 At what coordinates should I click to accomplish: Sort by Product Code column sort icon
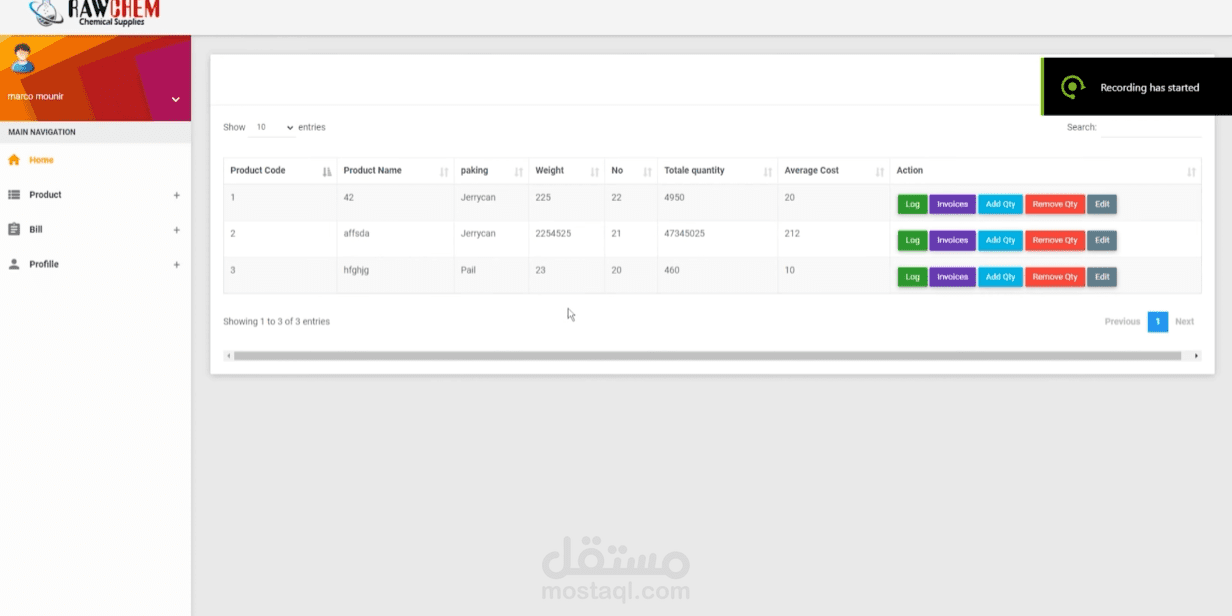coord(327,172)
